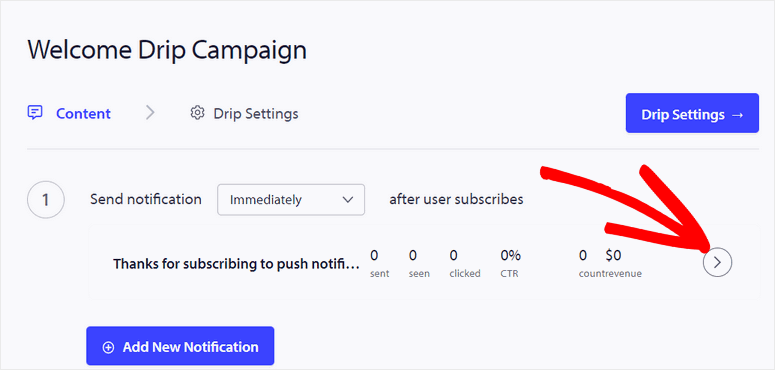Expand notification with the circled chevron

717,262
